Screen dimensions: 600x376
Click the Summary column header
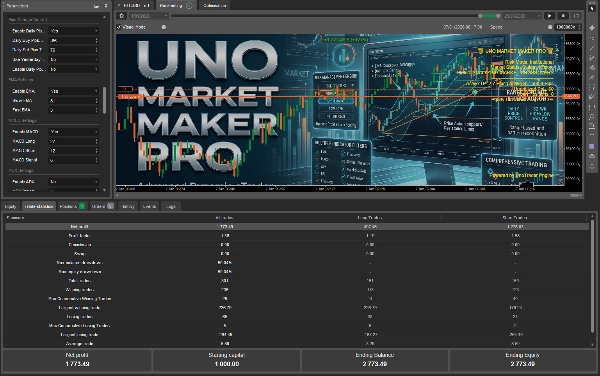click(16, 218)
